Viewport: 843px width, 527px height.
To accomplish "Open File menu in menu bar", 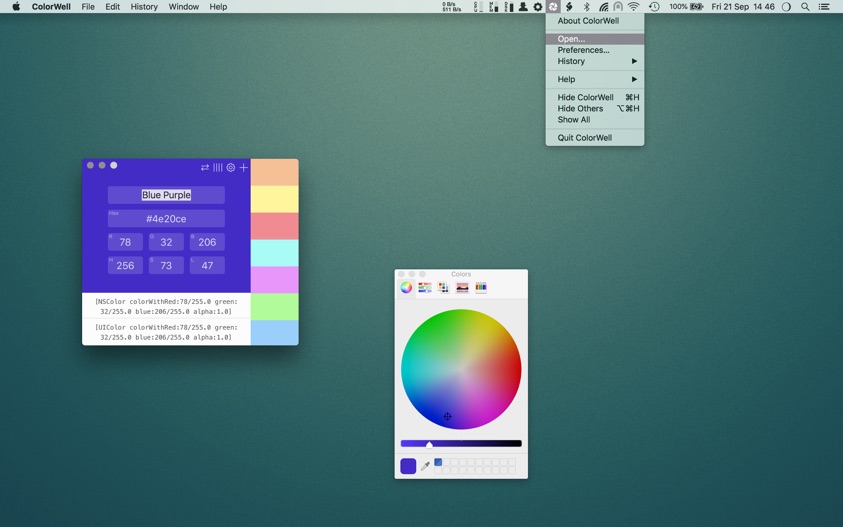I will 88,6.
